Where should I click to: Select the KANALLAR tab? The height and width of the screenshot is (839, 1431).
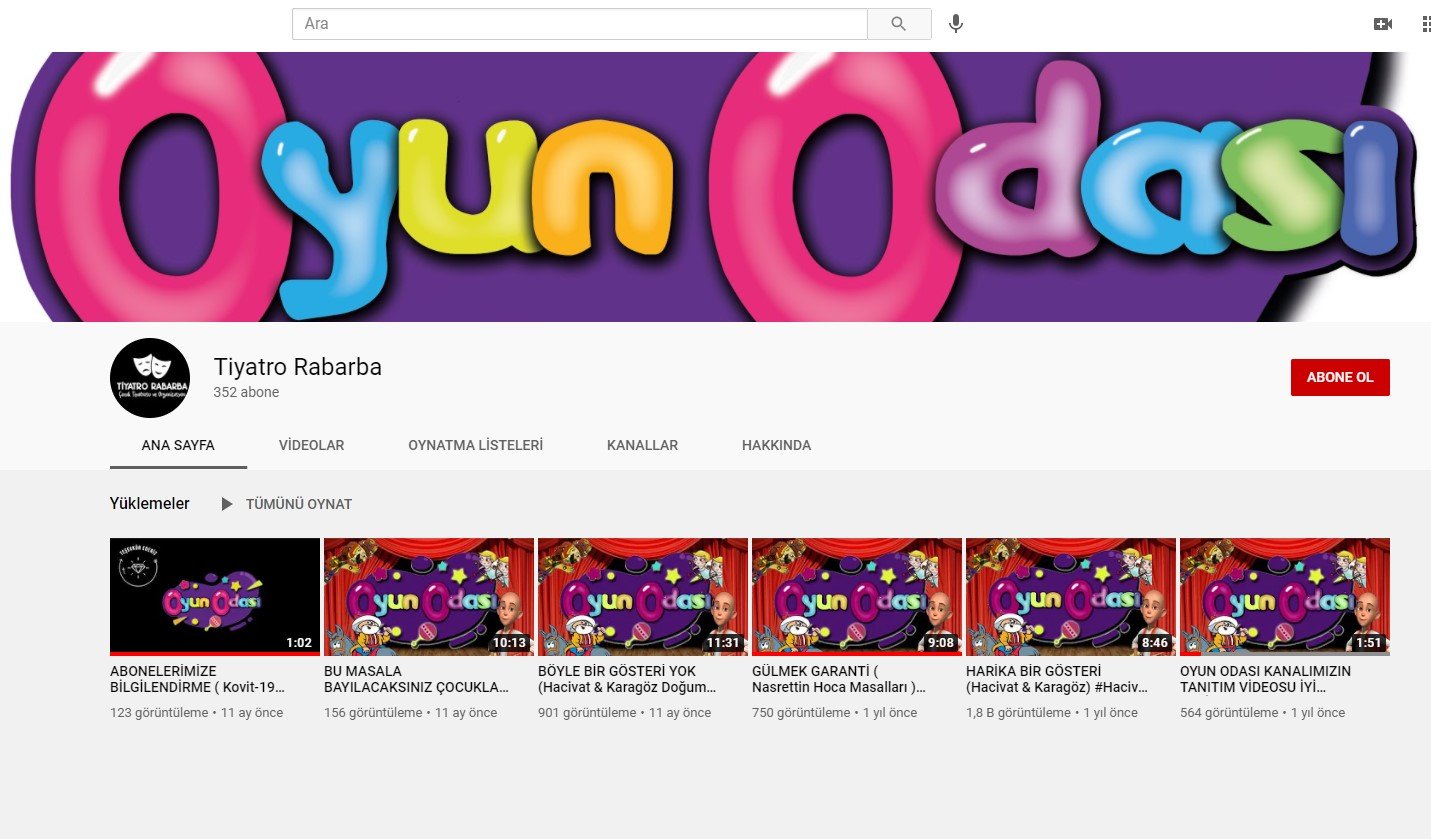point(642,445)
